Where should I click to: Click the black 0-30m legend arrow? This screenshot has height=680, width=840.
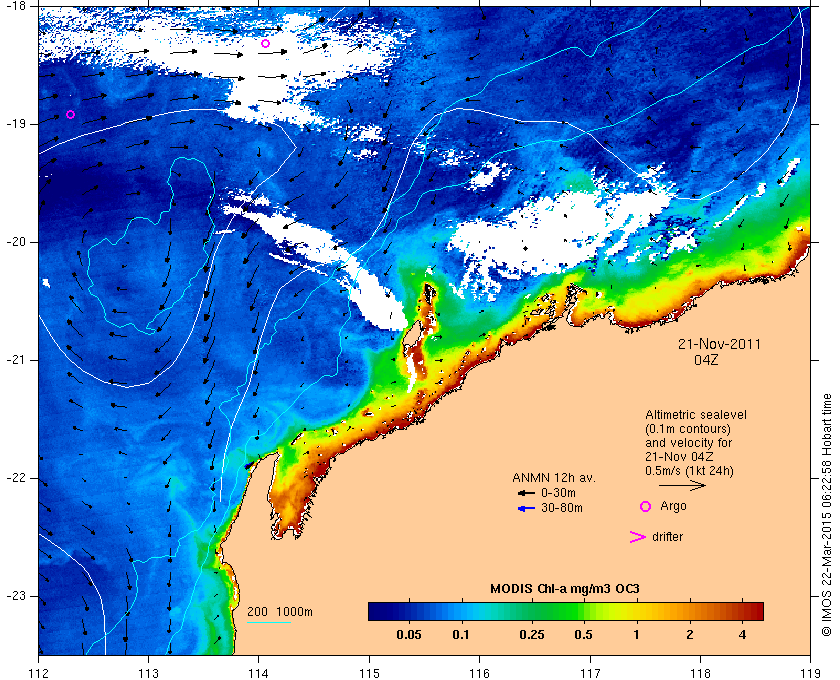(526, 493)
